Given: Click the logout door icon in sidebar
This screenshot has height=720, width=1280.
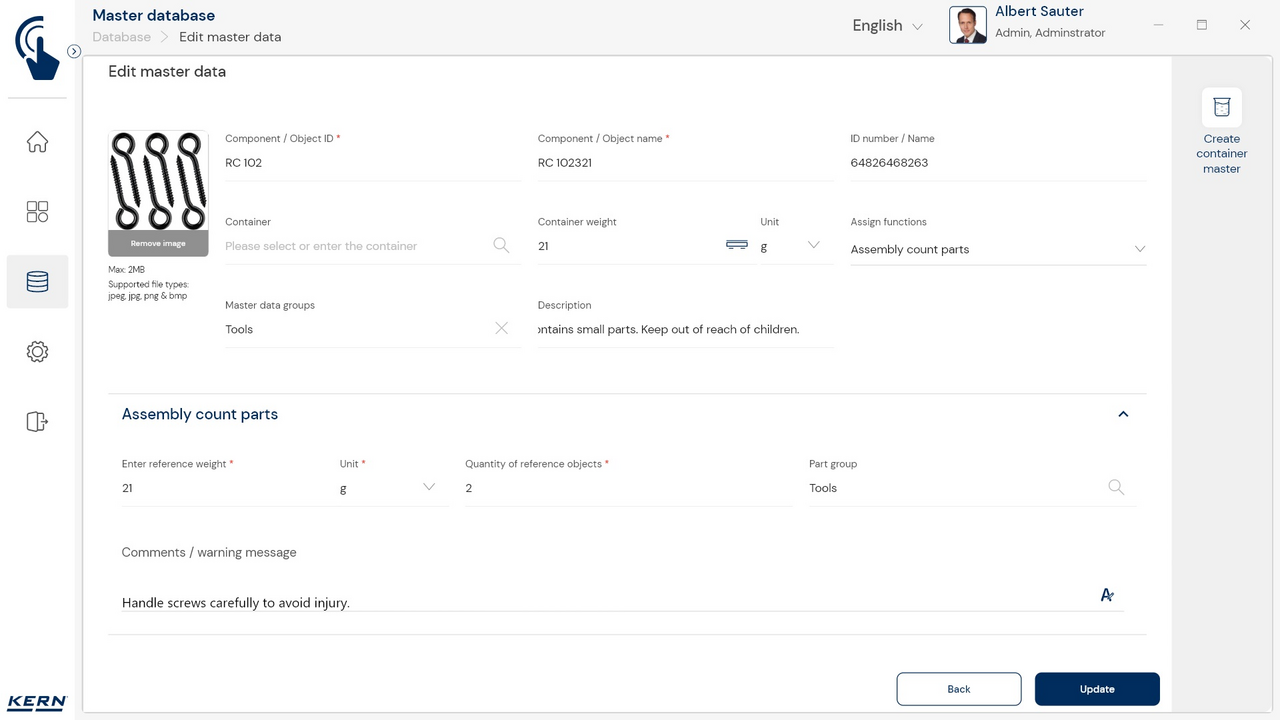Looking at the screenshot, I should click(x=37, y=422).
